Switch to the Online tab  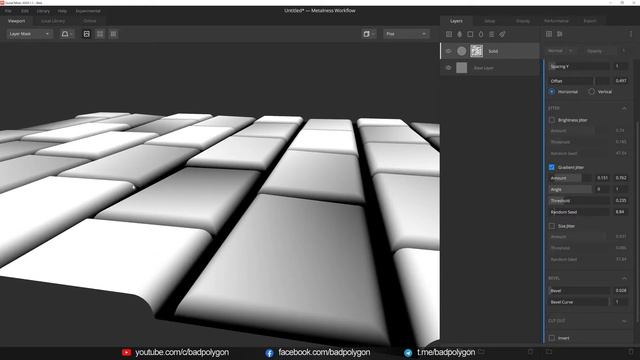click(x=90, y=21)
